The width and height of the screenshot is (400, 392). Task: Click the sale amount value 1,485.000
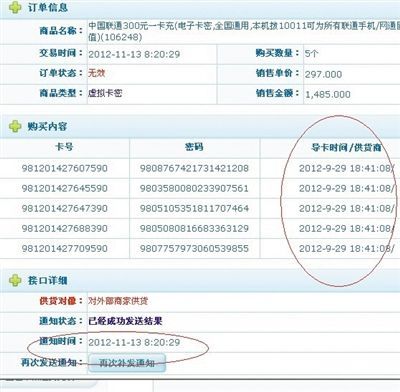tap(328, 94)
